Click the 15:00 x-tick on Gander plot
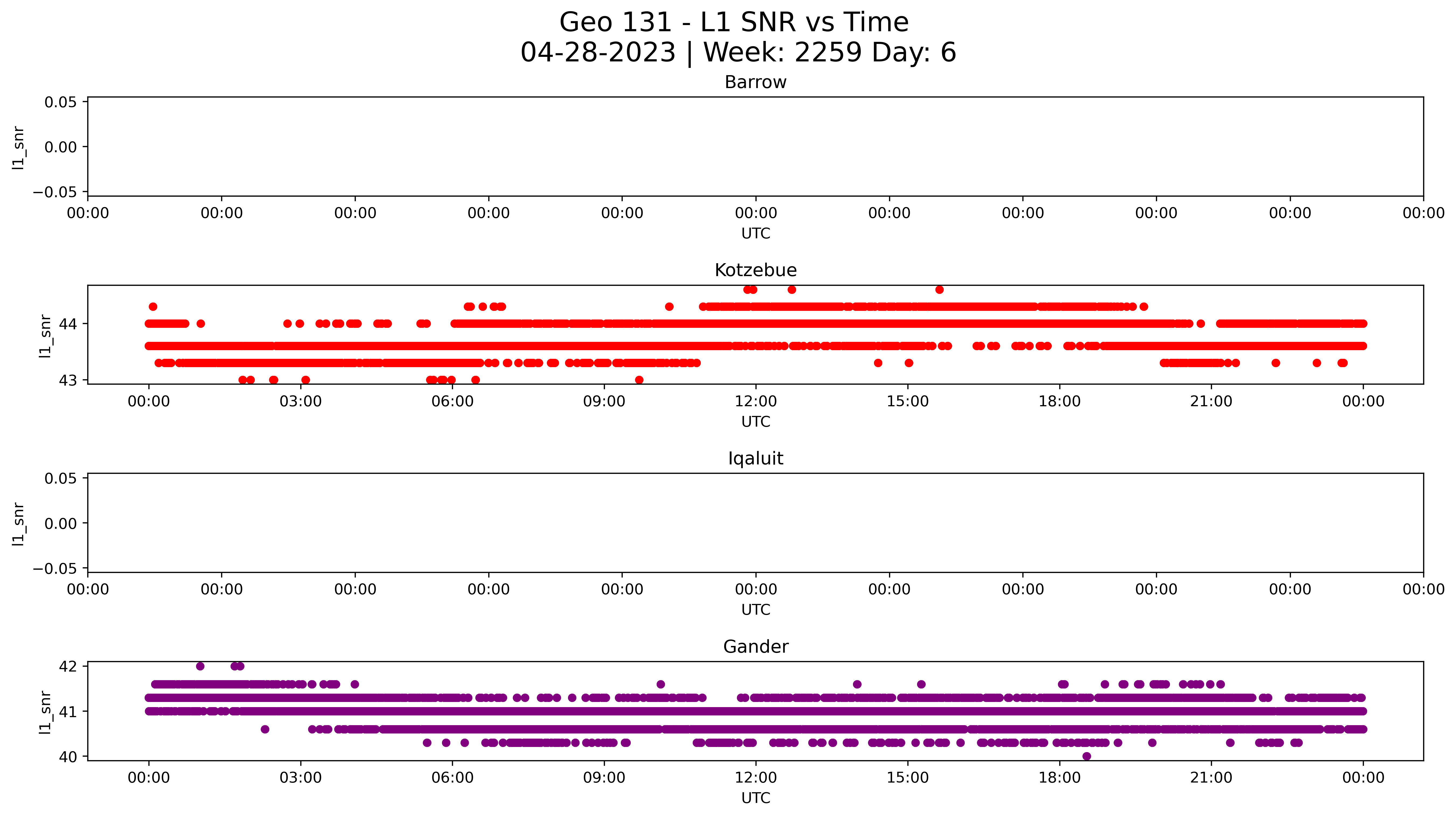Viewport: 1456px width, 817px height. (908, 777)
